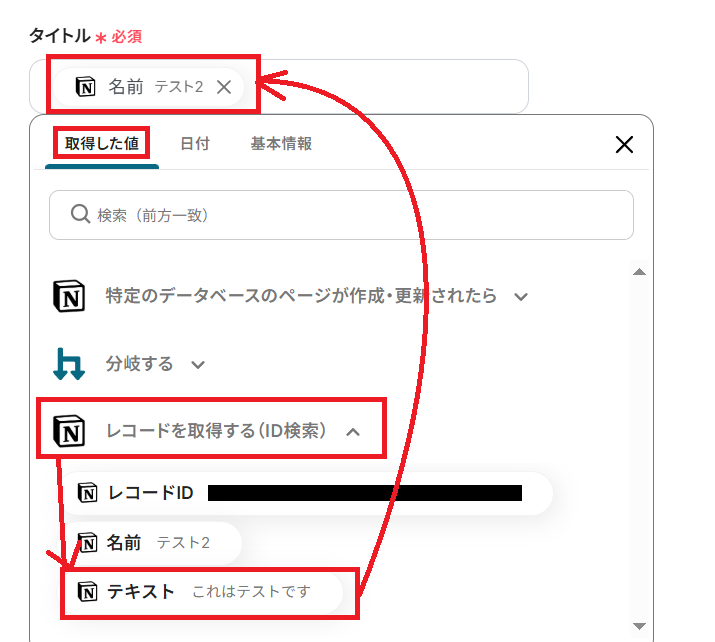Switch to the 取得した値 tab
The height and width of the screenshot is (642, 715).
[102, 144]
